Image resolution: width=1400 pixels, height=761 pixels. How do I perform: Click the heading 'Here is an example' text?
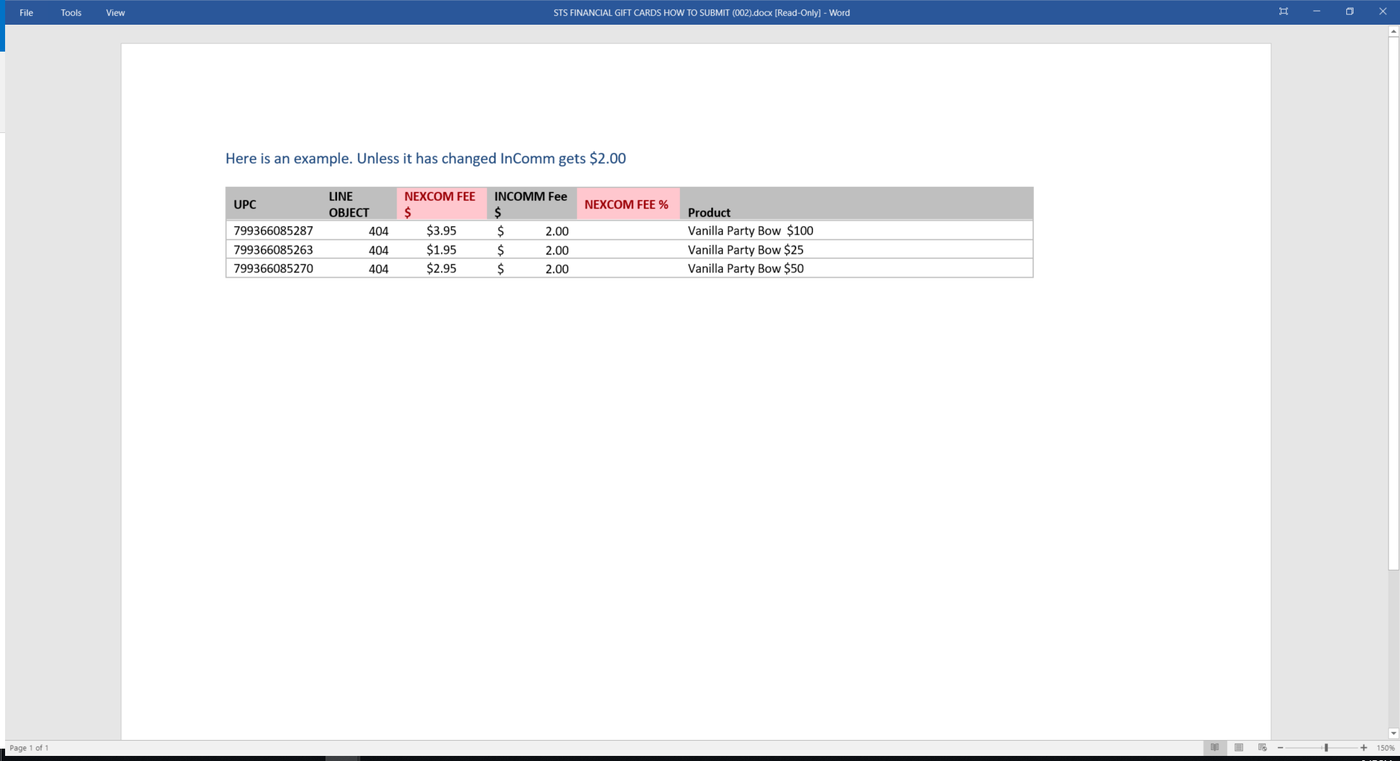point(426,158)
